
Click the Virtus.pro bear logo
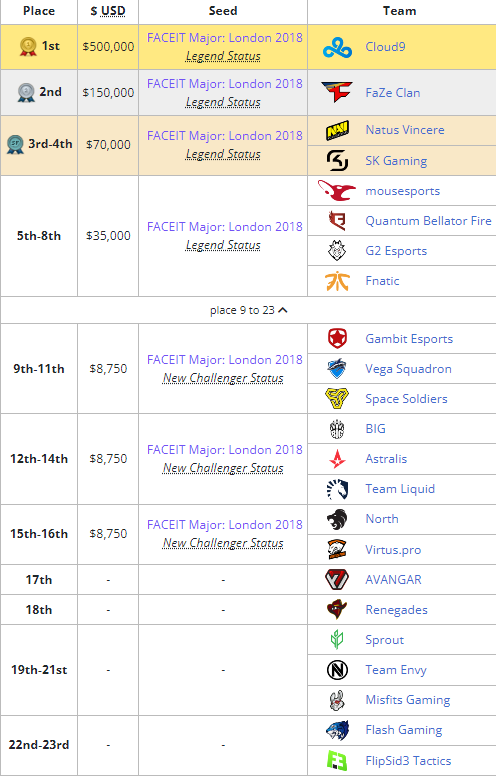[337, 549]
